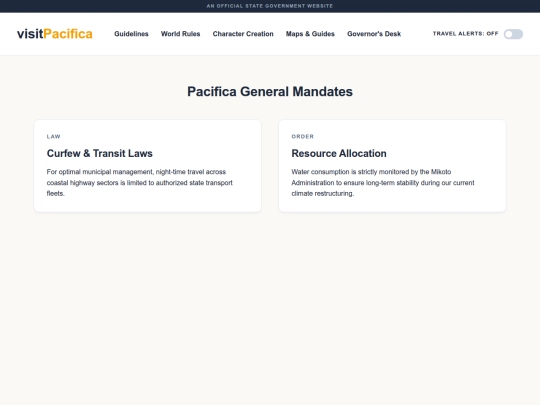Click the ORDER category label
This screenshot has width=540, height=405.
click(x=303, y=136)
